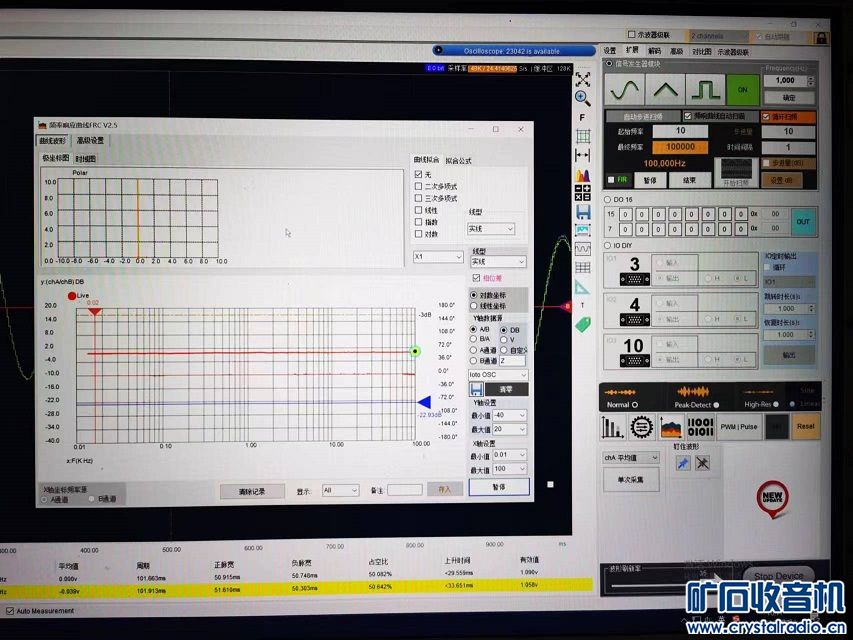
Task: Switch to the 高级设置 tab in FRC window
Action: [x=90, y=140]
